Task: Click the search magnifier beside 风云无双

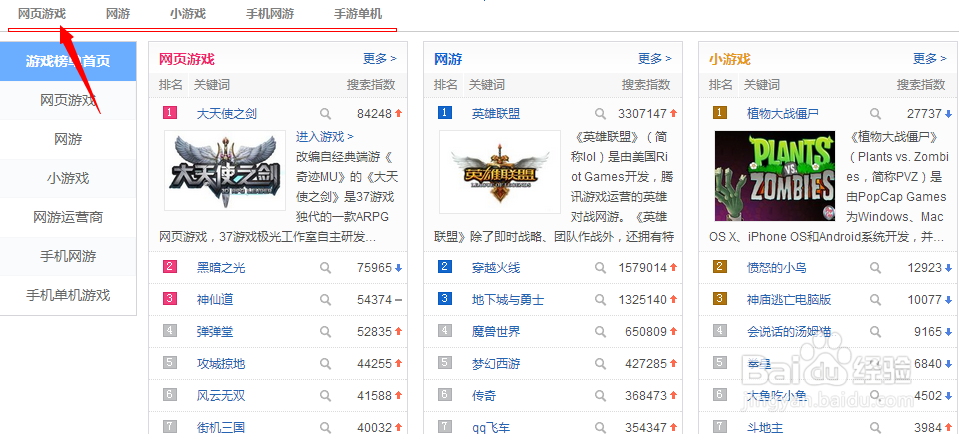Action: [325, 396]
